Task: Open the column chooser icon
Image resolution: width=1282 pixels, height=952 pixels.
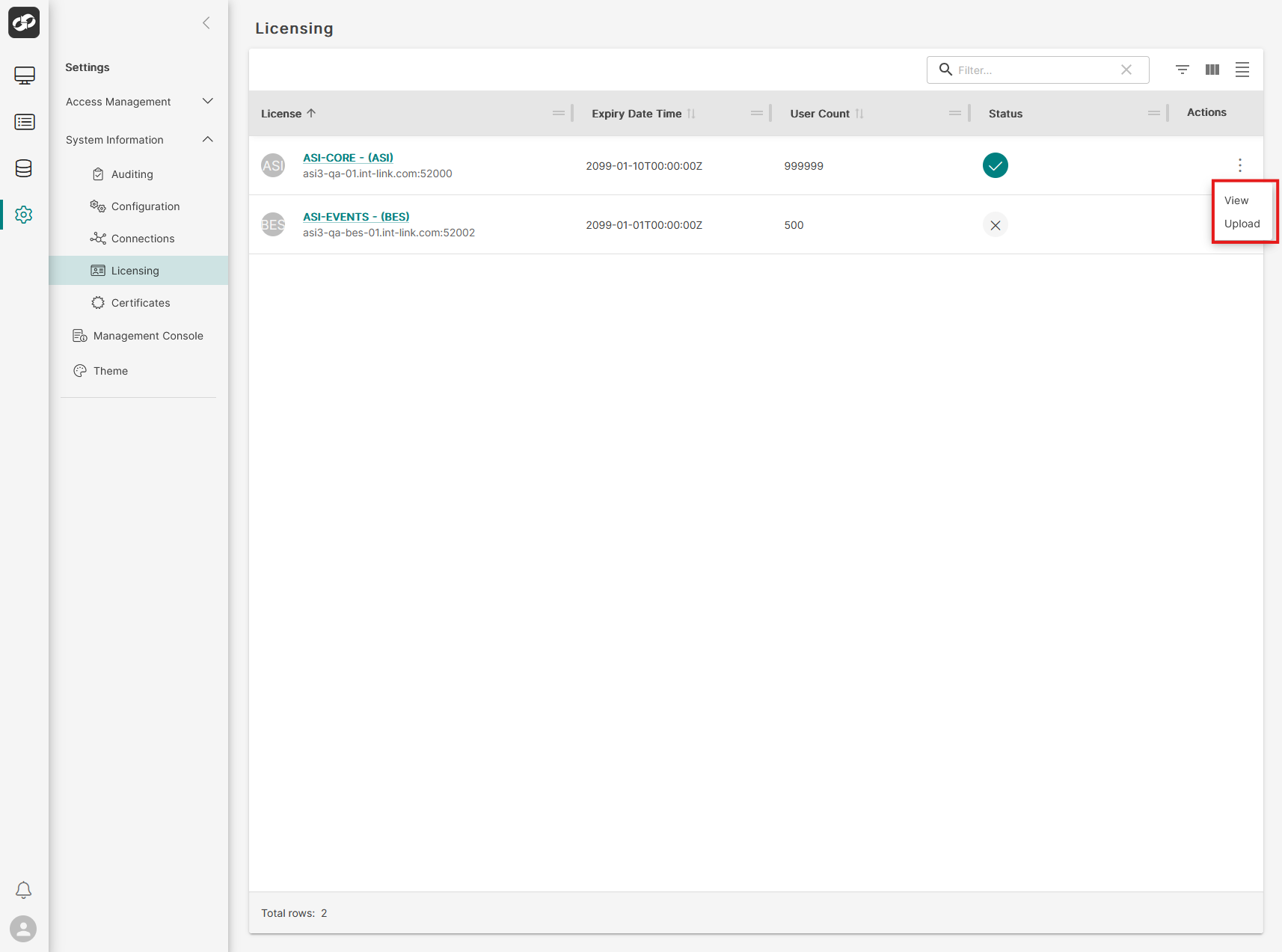Action: click(1212, 70)
